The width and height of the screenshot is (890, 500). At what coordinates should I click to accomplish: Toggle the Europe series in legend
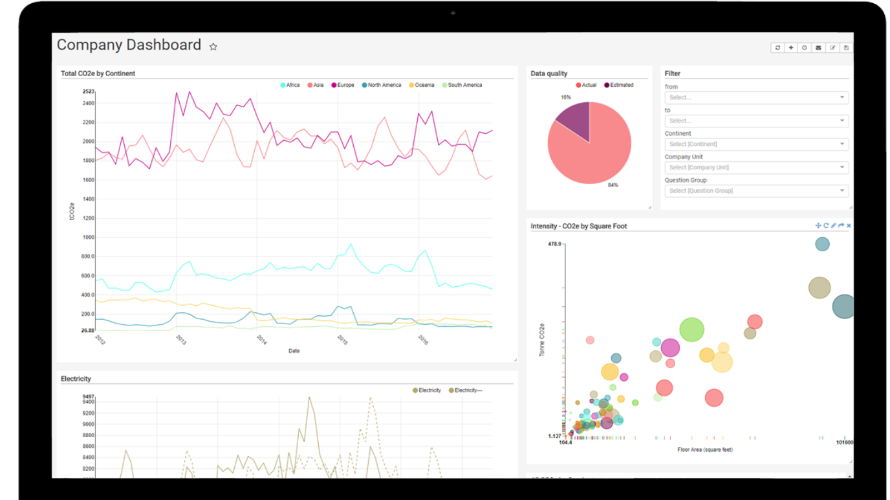343,85
